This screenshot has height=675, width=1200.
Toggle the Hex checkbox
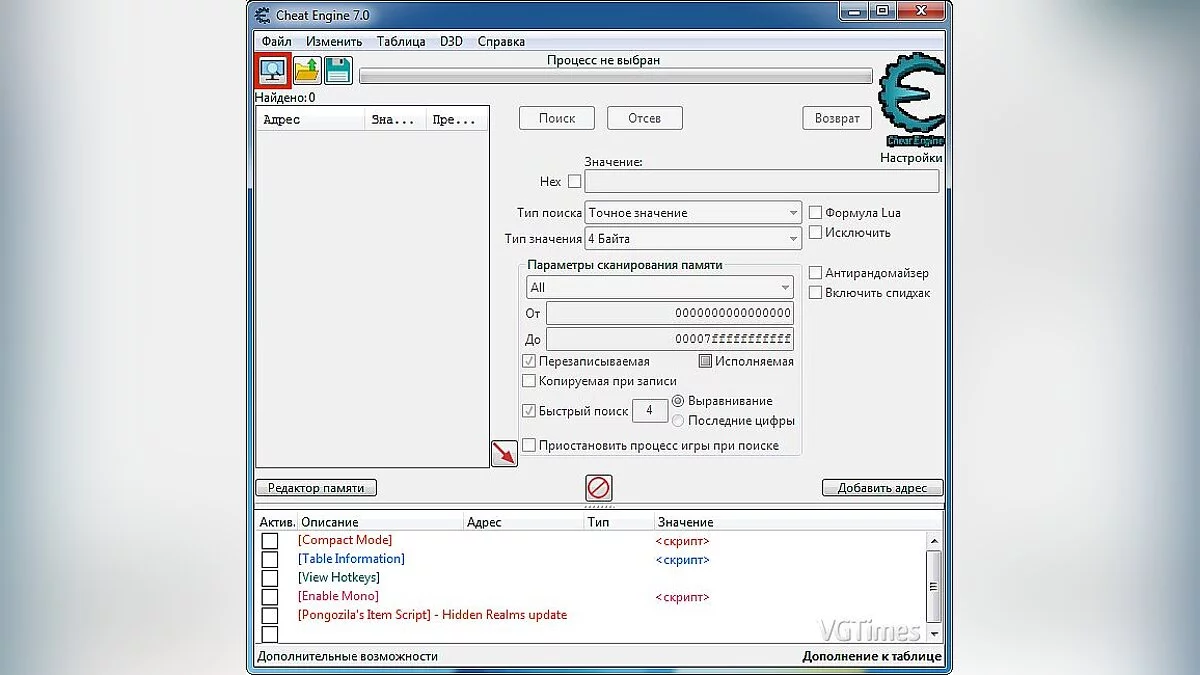click(x=574, y=181)
